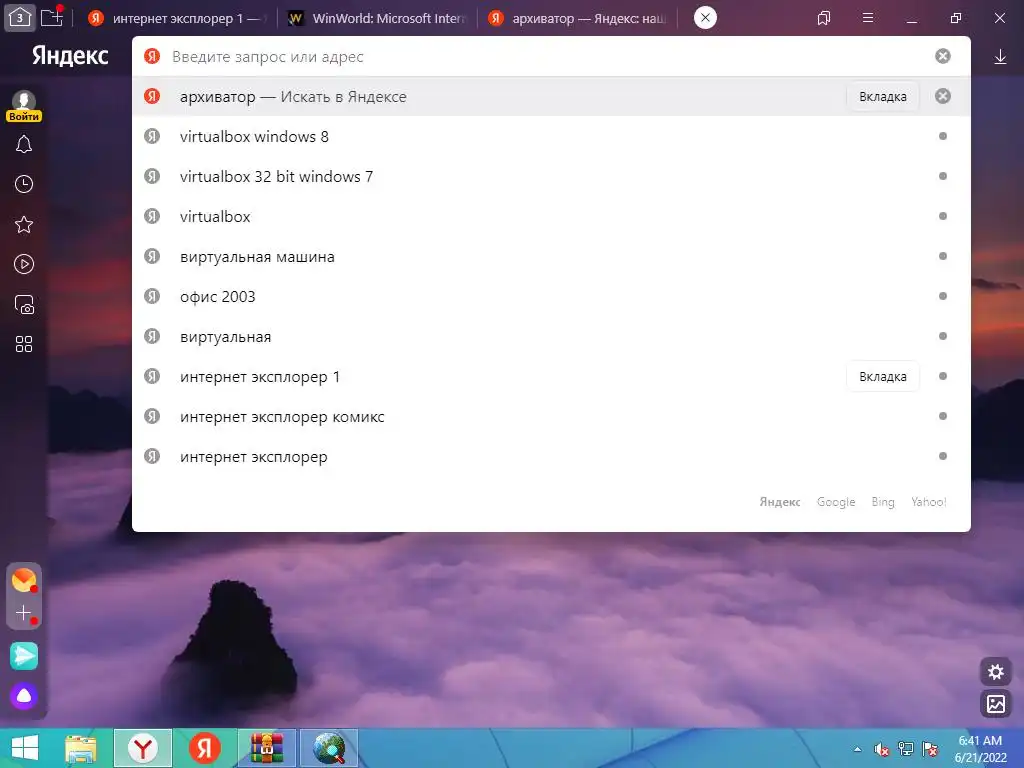Viewport: 1024px width, 768px height.
Task: Open the services grid icon in sidebar
Action: [24, 344]
